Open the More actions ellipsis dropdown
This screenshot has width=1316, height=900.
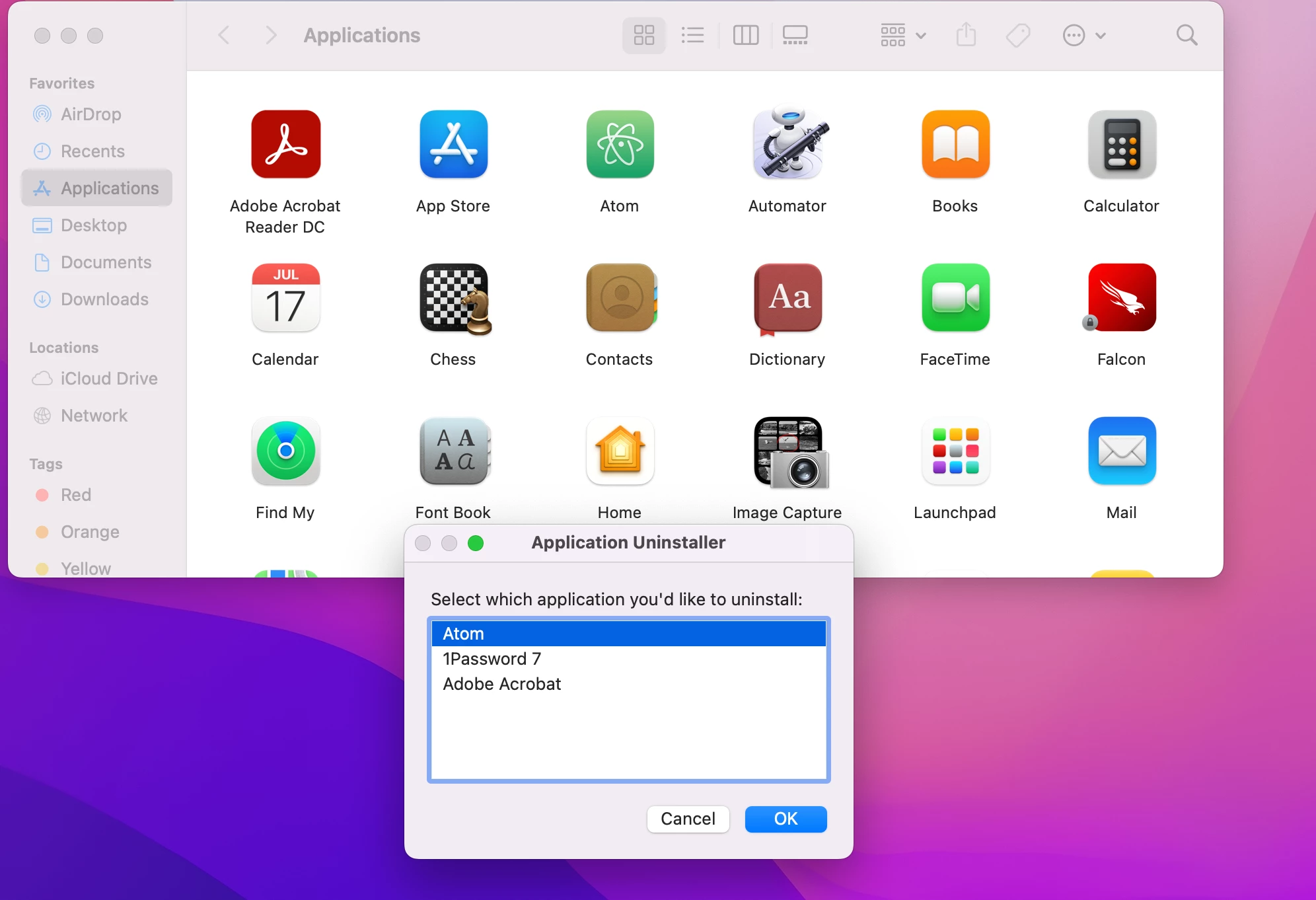tap(1084, 35)
